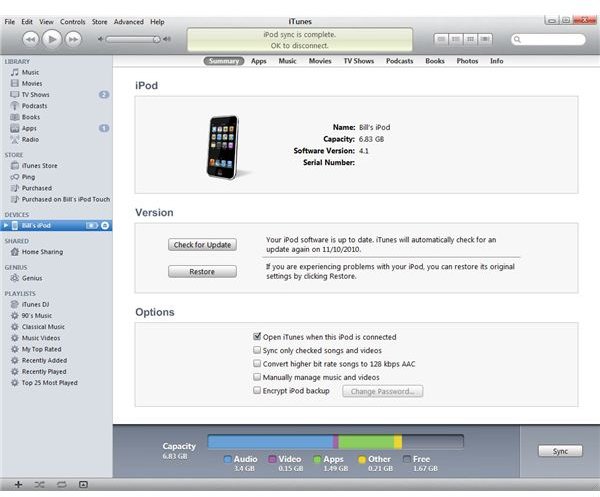Open the Controls menu
Image resolution: width=600 pixels, height=497 pixels.
[x=73, y=22]
